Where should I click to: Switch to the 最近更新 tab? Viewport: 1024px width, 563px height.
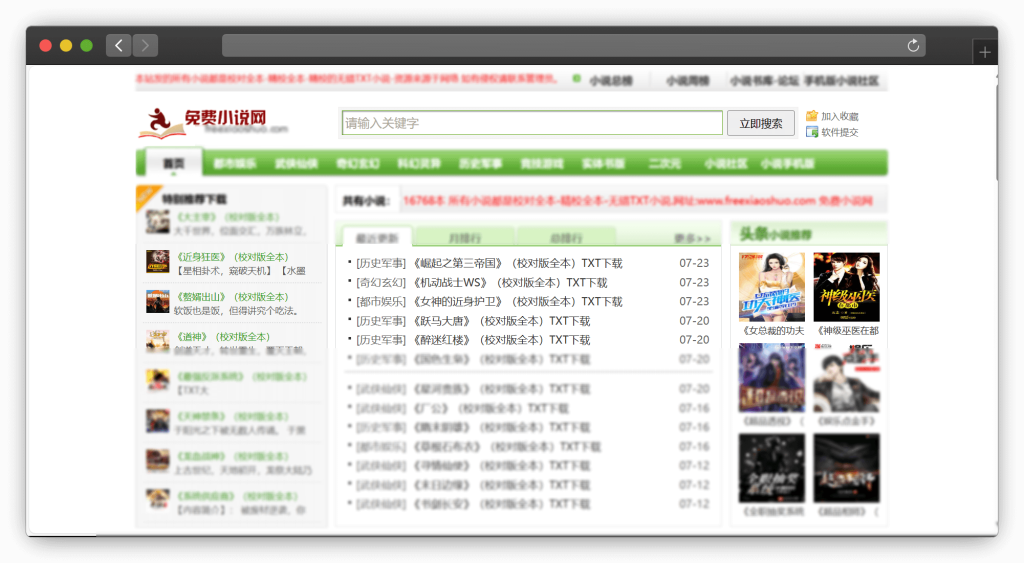coord(377,238)
